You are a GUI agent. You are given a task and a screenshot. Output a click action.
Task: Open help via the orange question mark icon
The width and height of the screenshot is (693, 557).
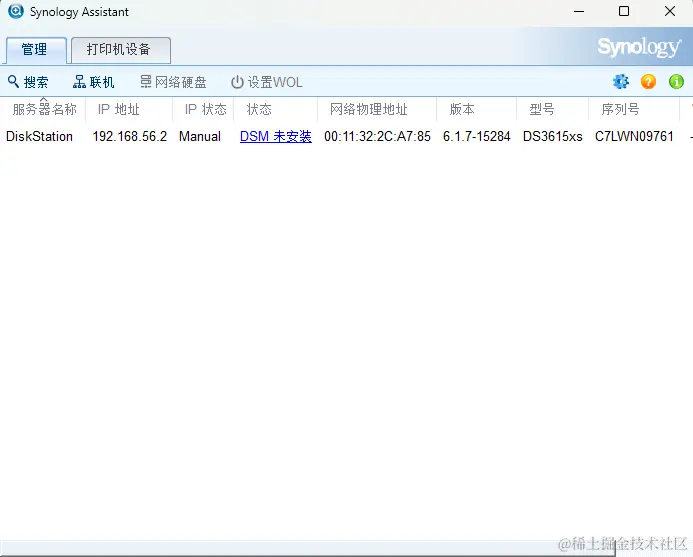pyautogui.click(x=648, y=82)
